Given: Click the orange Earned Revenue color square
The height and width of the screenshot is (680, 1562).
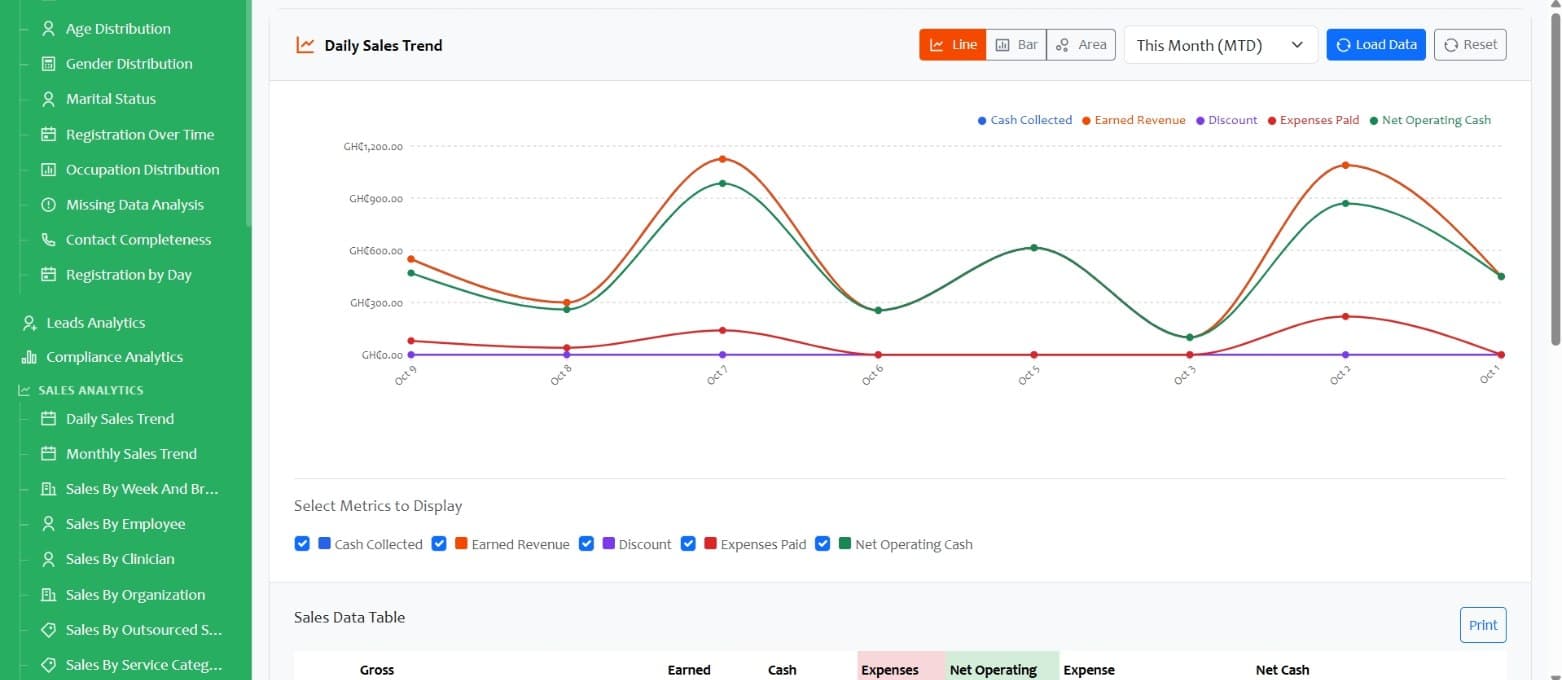Looking at the screenshot, I should pyautogui.click(x=461, y=544).
